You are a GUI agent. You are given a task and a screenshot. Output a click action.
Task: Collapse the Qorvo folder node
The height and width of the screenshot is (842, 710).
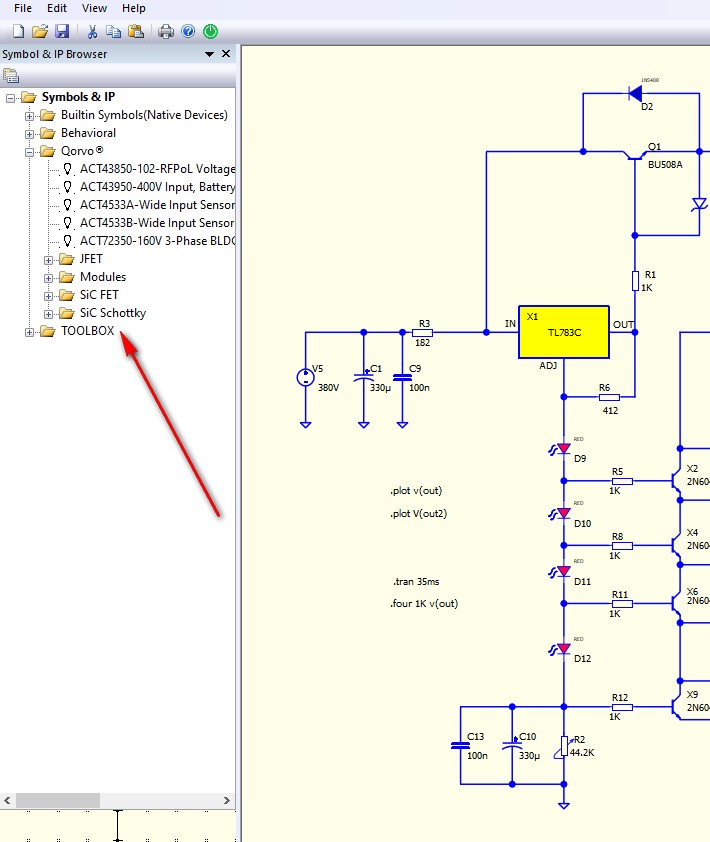[30, 152]
